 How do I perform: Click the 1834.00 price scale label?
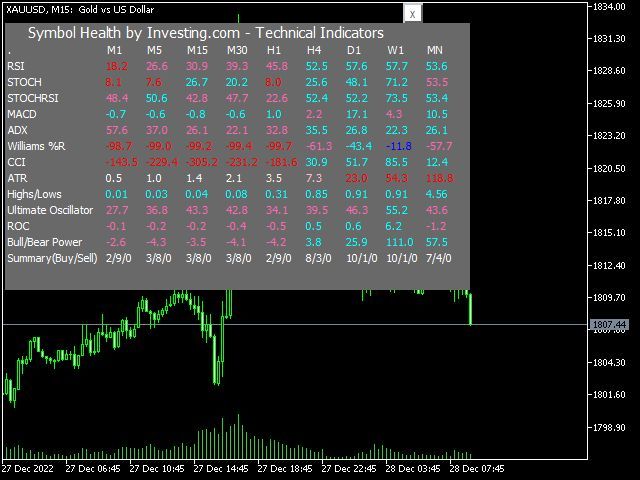pos(608,7)
